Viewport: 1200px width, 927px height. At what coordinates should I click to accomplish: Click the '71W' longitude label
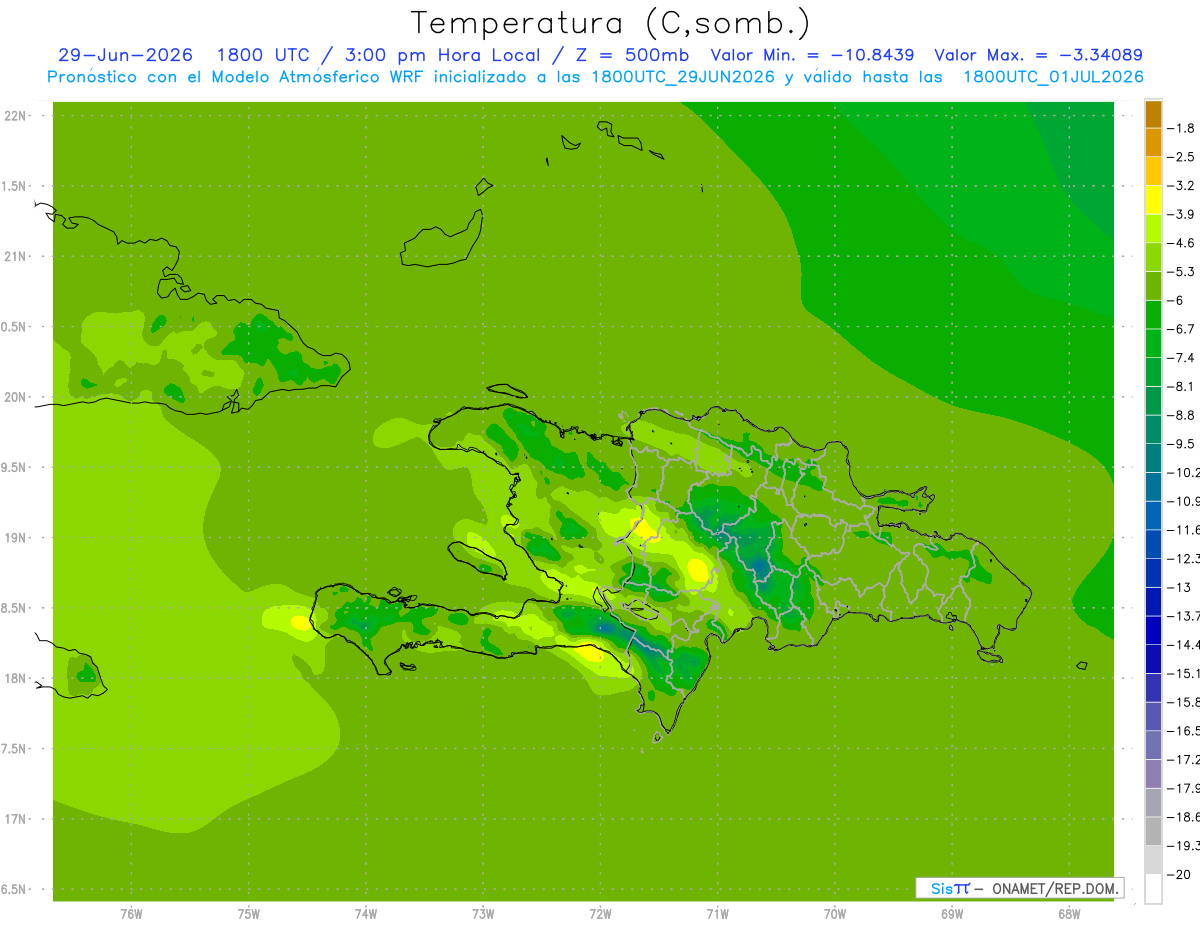[x=717, y=914]
